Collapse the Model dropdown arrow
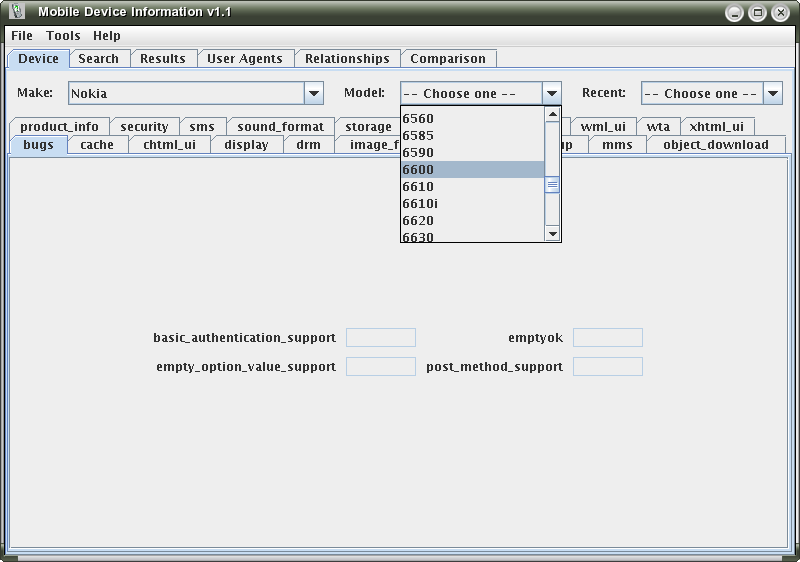Viewport: 800px width, 562px height. click(x=552, y=93)
